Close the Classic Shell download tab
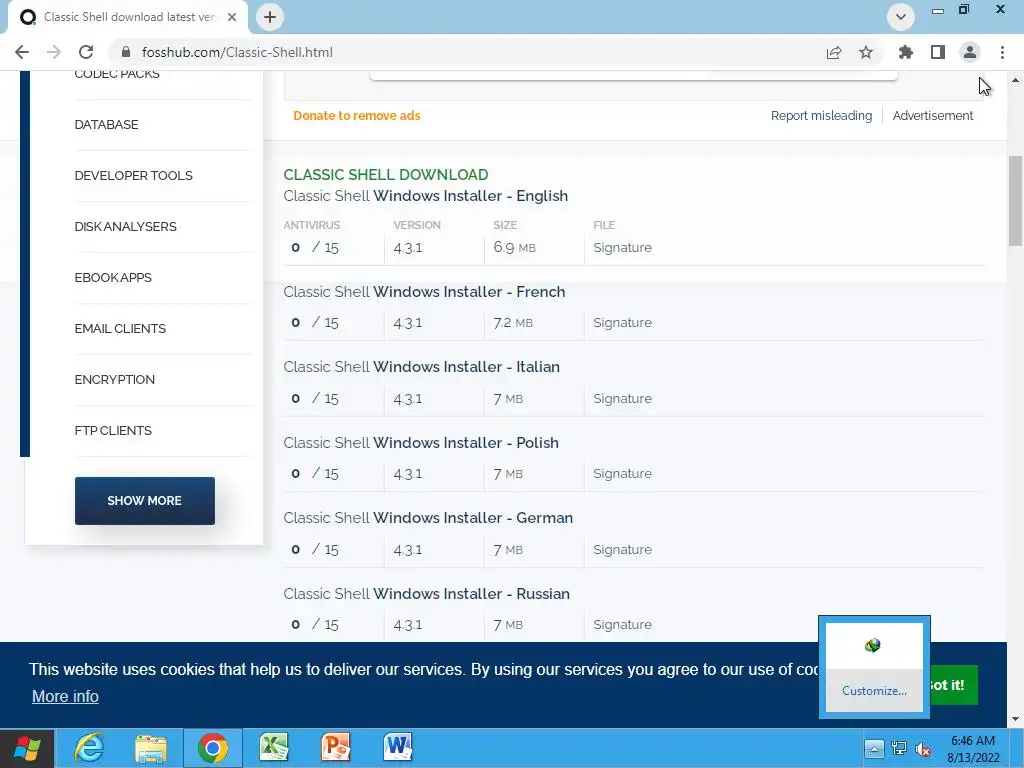1024x768 pixels. (232, 17)
